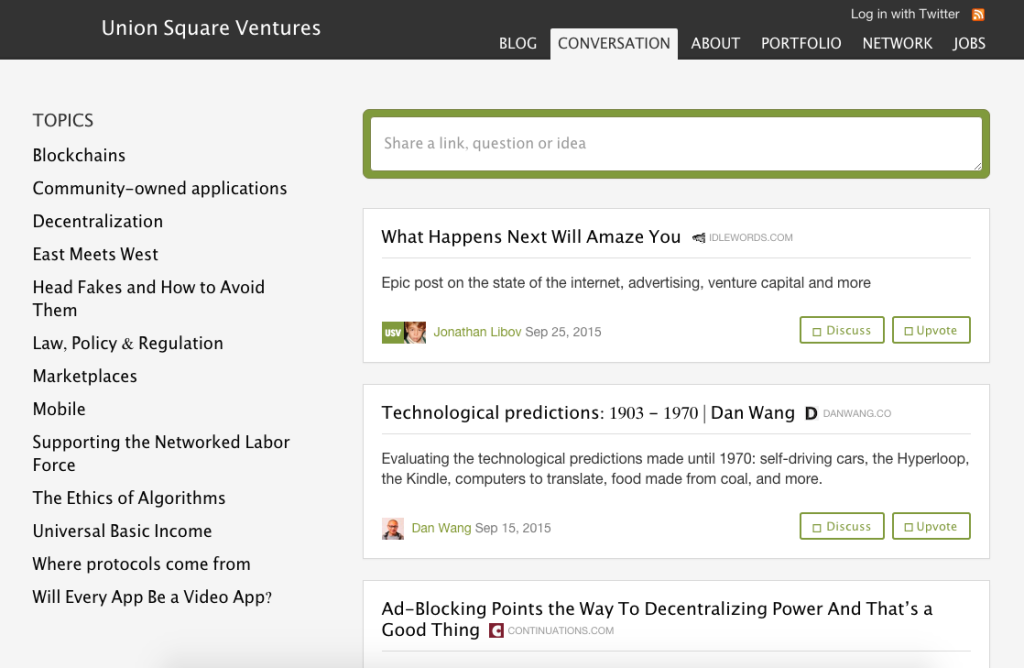This screenshot has width=1024, height=668.
Task: Open the East Meets West topic
Action: 95,255
